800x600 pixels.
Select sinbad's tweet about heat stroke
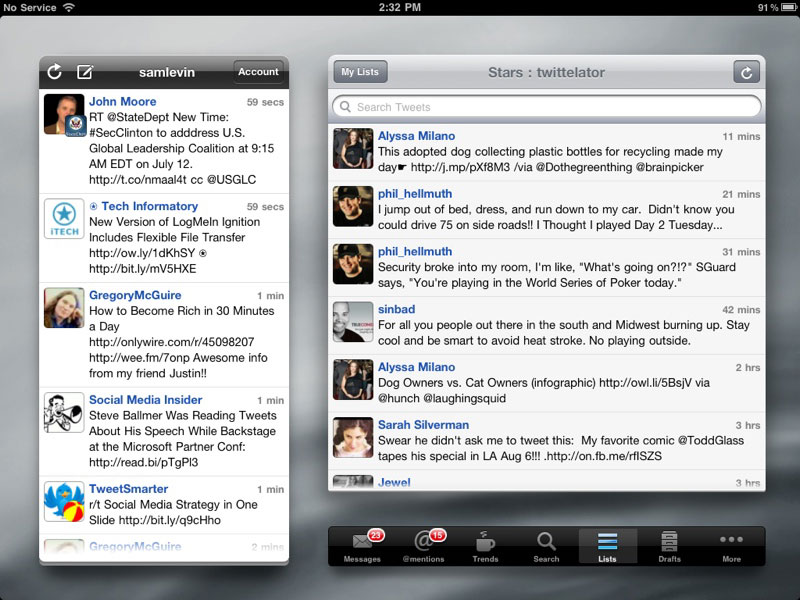(546, 326)
